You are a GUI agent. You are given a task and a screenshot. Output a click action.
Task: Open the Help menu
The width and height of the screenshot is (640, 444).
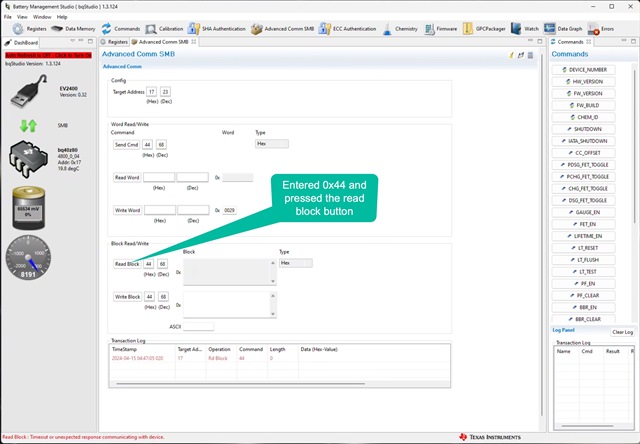(x=62, y=17)
